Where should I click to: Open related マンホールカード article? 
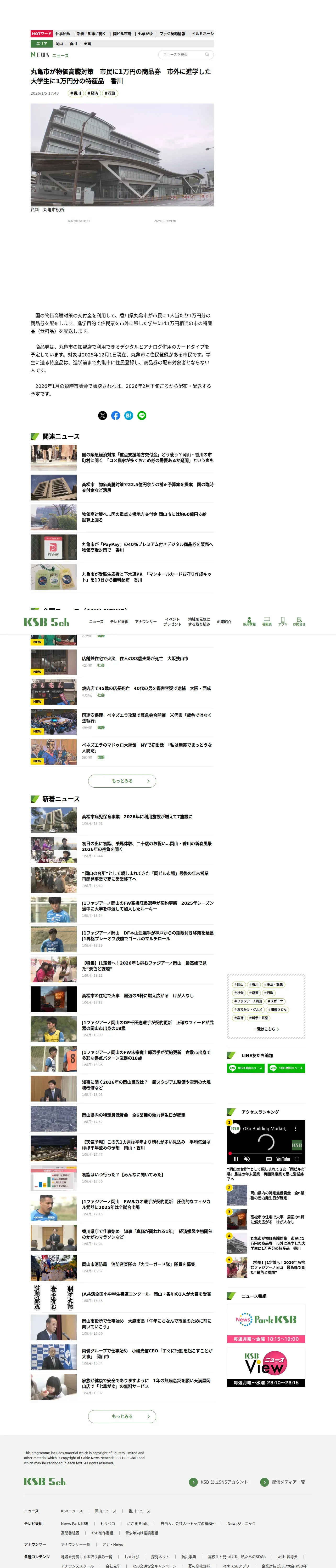(x=122, y=577)
